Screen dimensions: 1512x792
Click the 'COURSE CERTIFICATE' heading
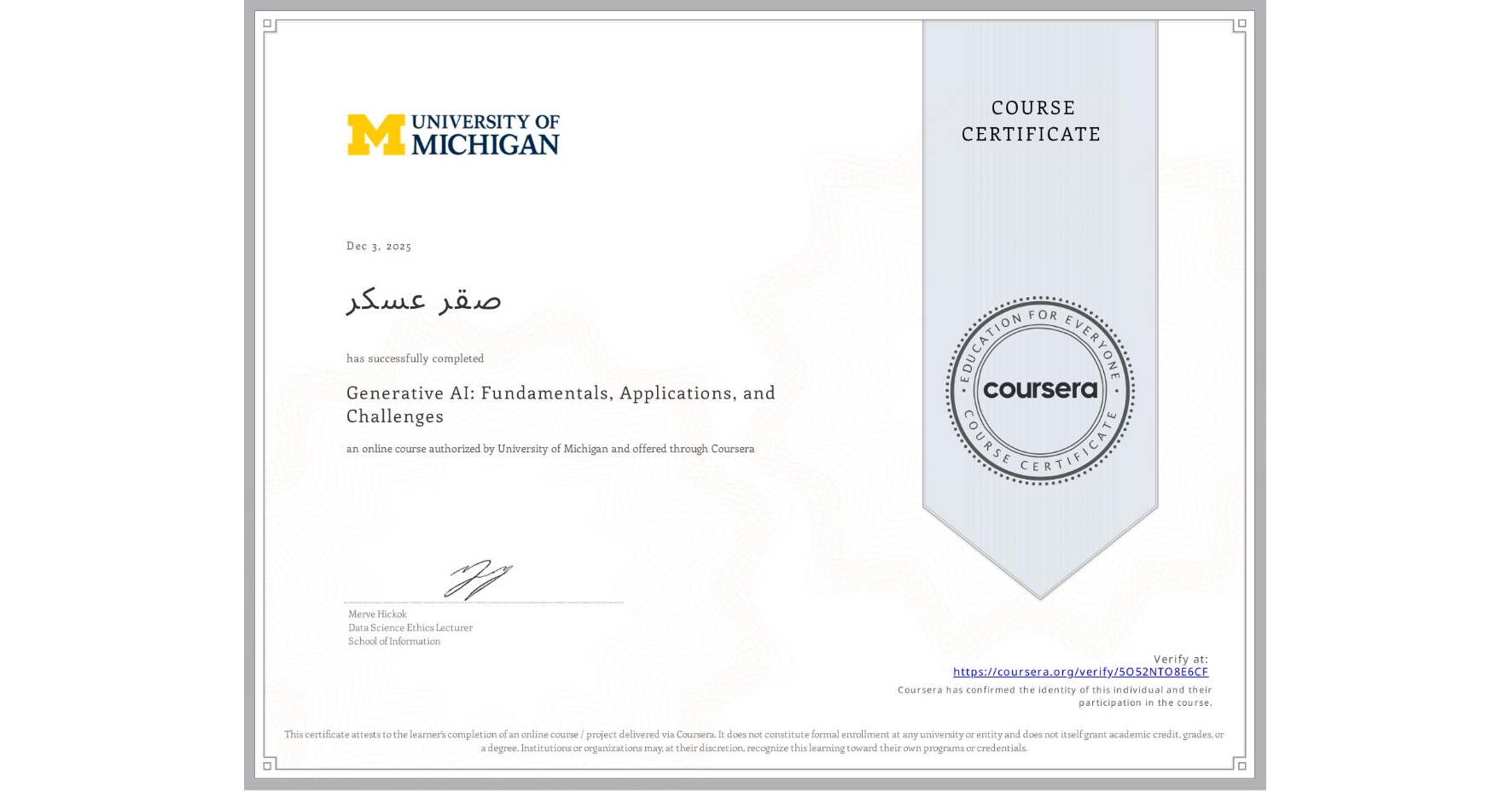[x=1032, y=121]
